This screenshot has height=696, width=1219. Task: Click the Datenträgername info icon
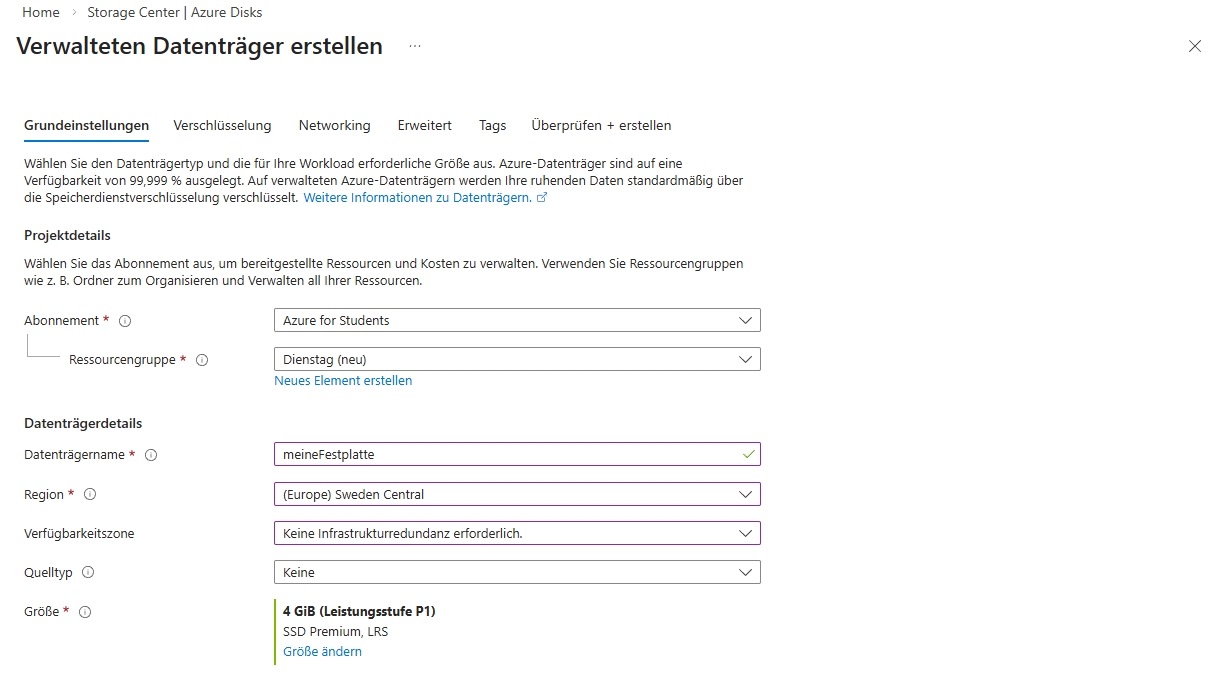151,455
